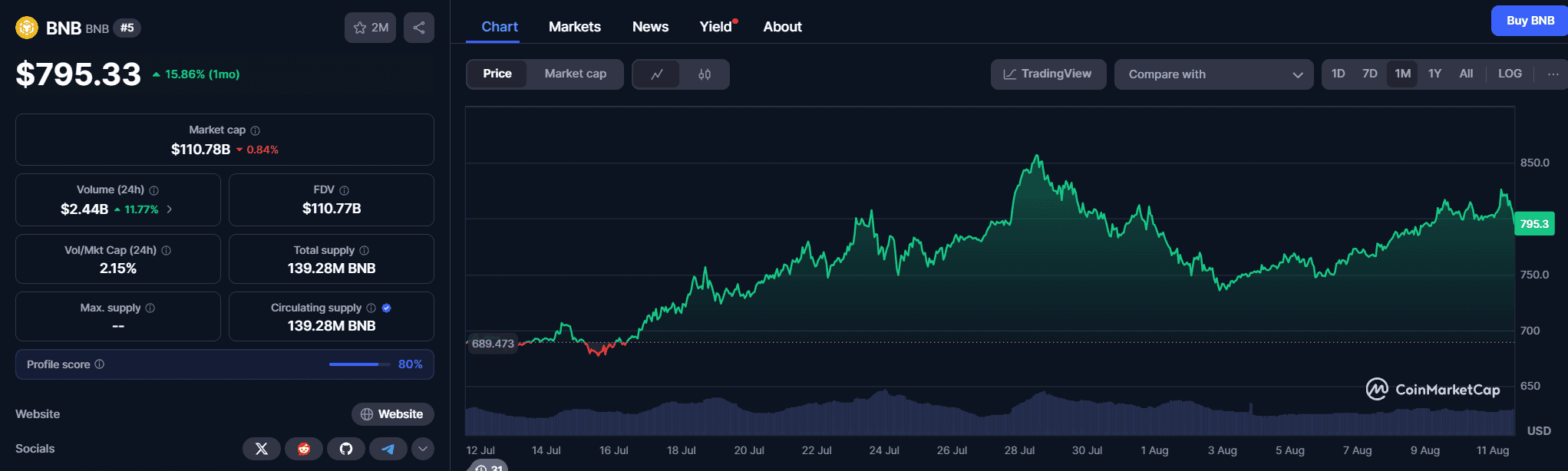
Task: Expand more socials chevron
Action: click(423, 449)
